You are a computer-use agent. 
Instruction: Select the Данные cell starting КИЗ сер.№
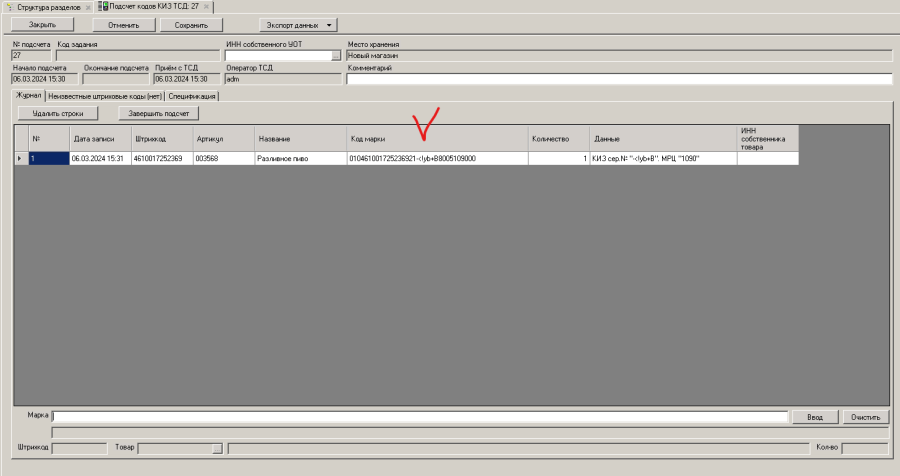click(x=664, y=158)
